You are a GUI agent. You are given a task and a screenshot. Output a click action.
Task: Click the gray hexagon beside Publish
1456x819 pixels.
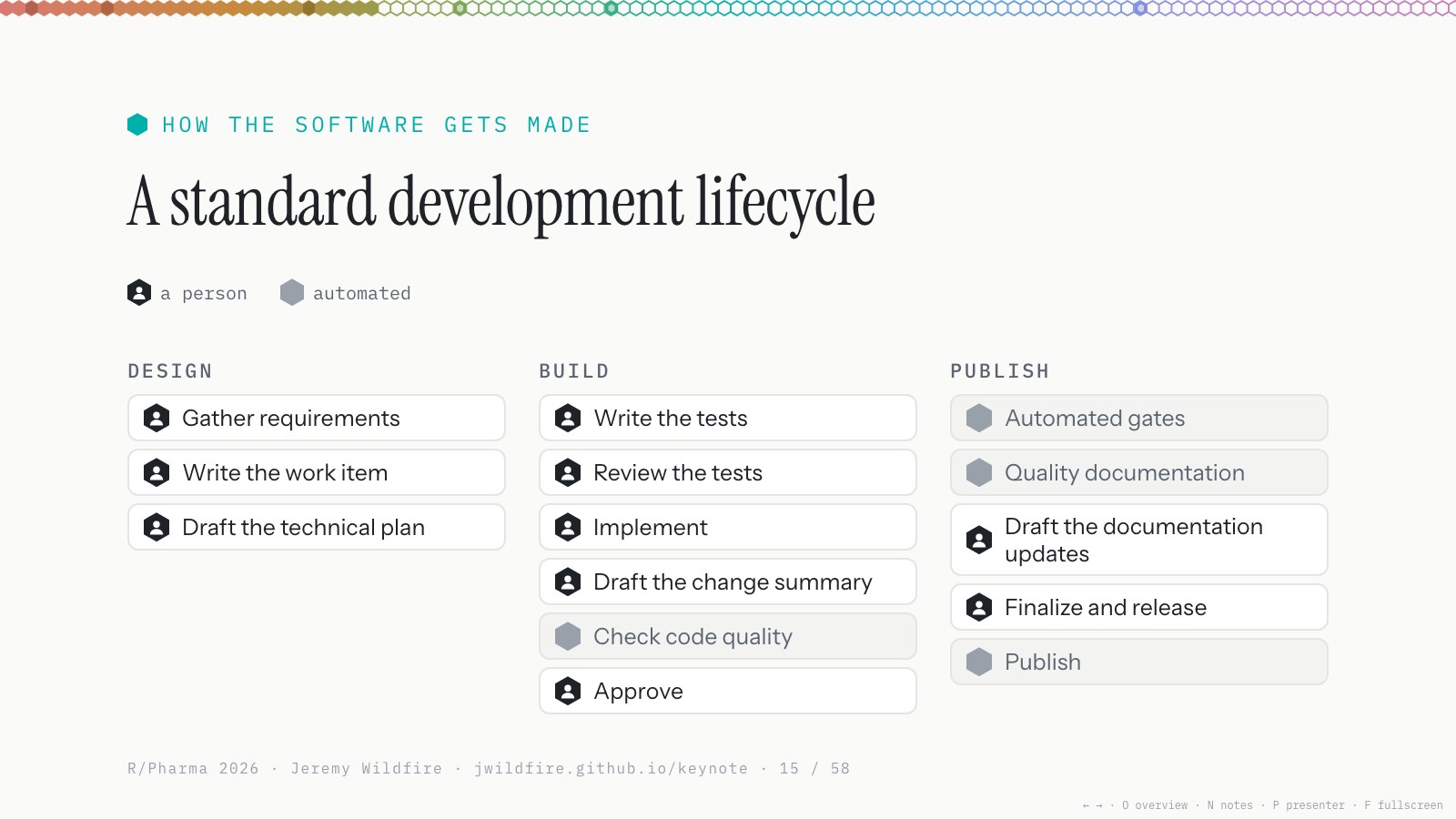(x=979, y=662)
